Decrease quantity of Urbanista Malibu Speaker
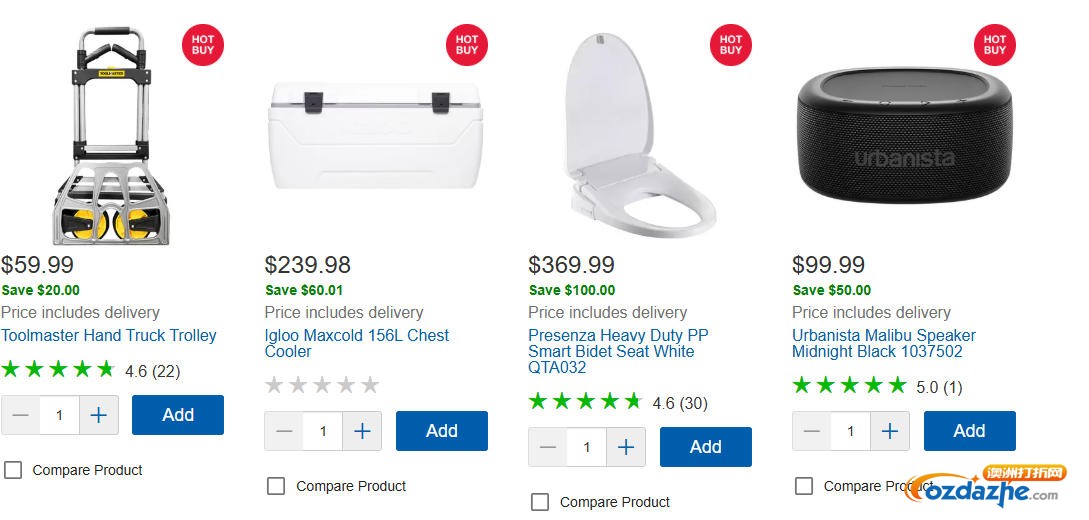Image resolution: width=1089 pixels, height=520 pixels. (812, 431)
